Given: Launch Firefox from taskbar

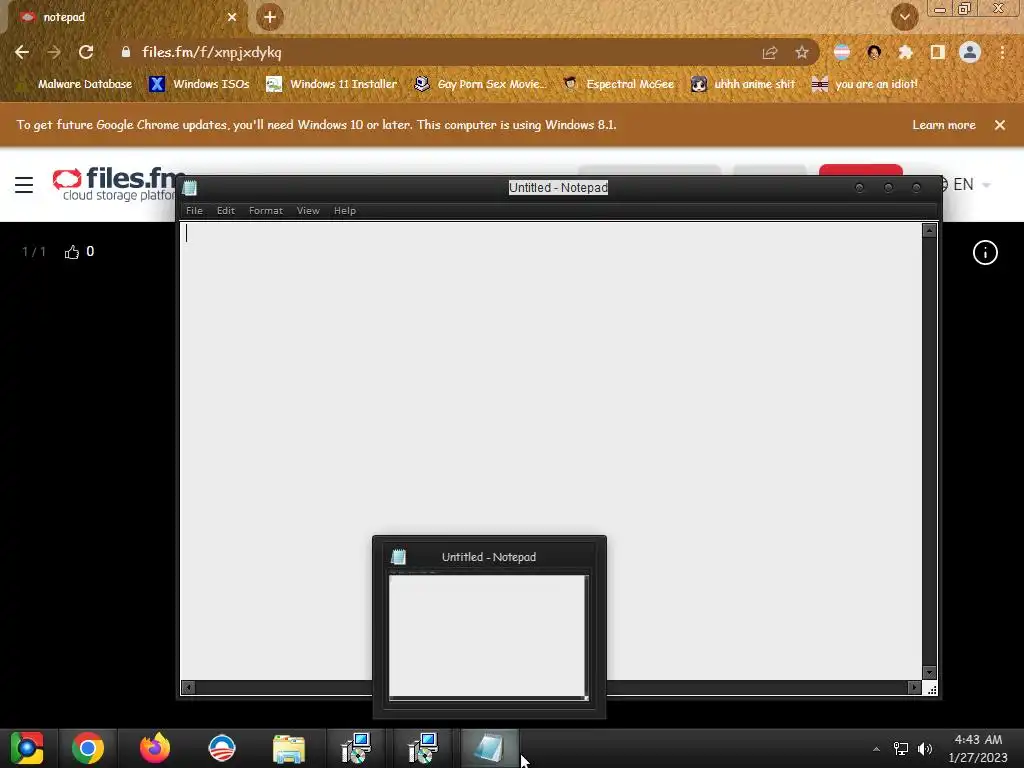Looking at the screenshot, I should [155, 748].
